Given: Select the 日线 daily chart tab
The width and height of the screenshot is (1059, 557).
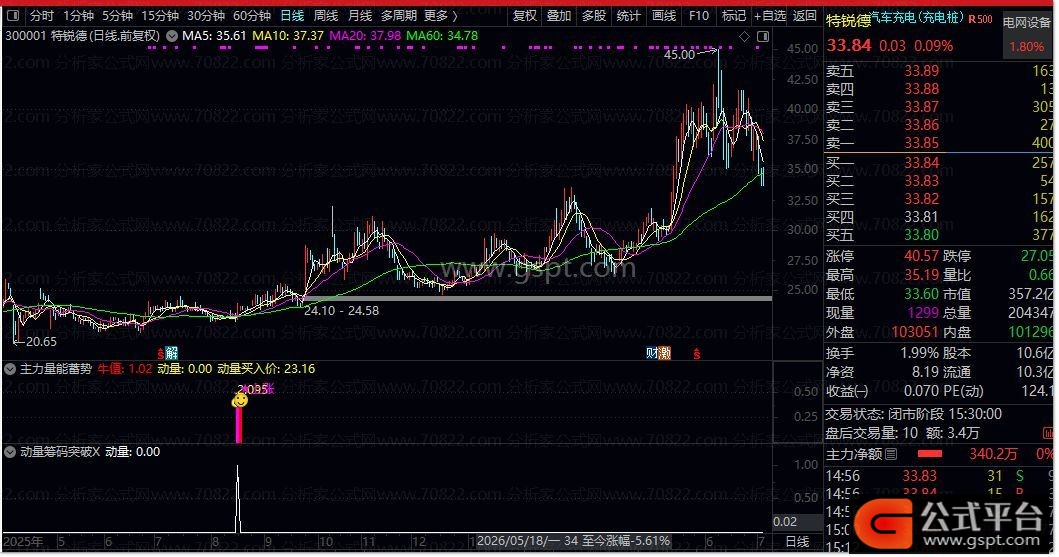Looking at the screenshot, I should pyautogui.click(x=292, y=16).
